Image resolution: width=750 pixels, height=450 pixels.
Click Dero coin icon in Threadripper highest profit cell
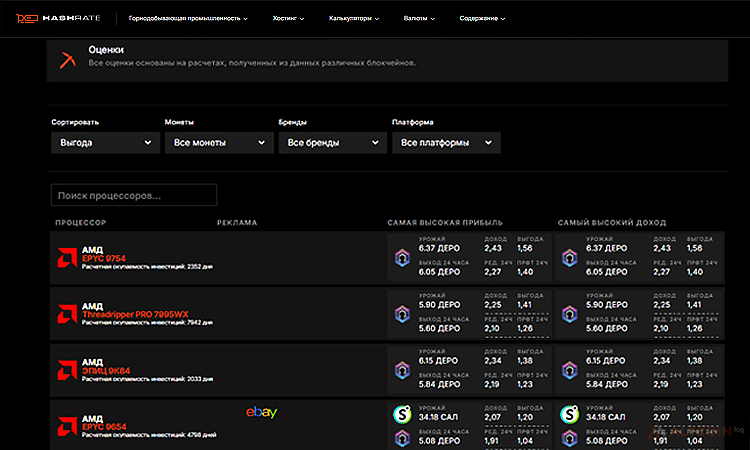click(402, 314)
